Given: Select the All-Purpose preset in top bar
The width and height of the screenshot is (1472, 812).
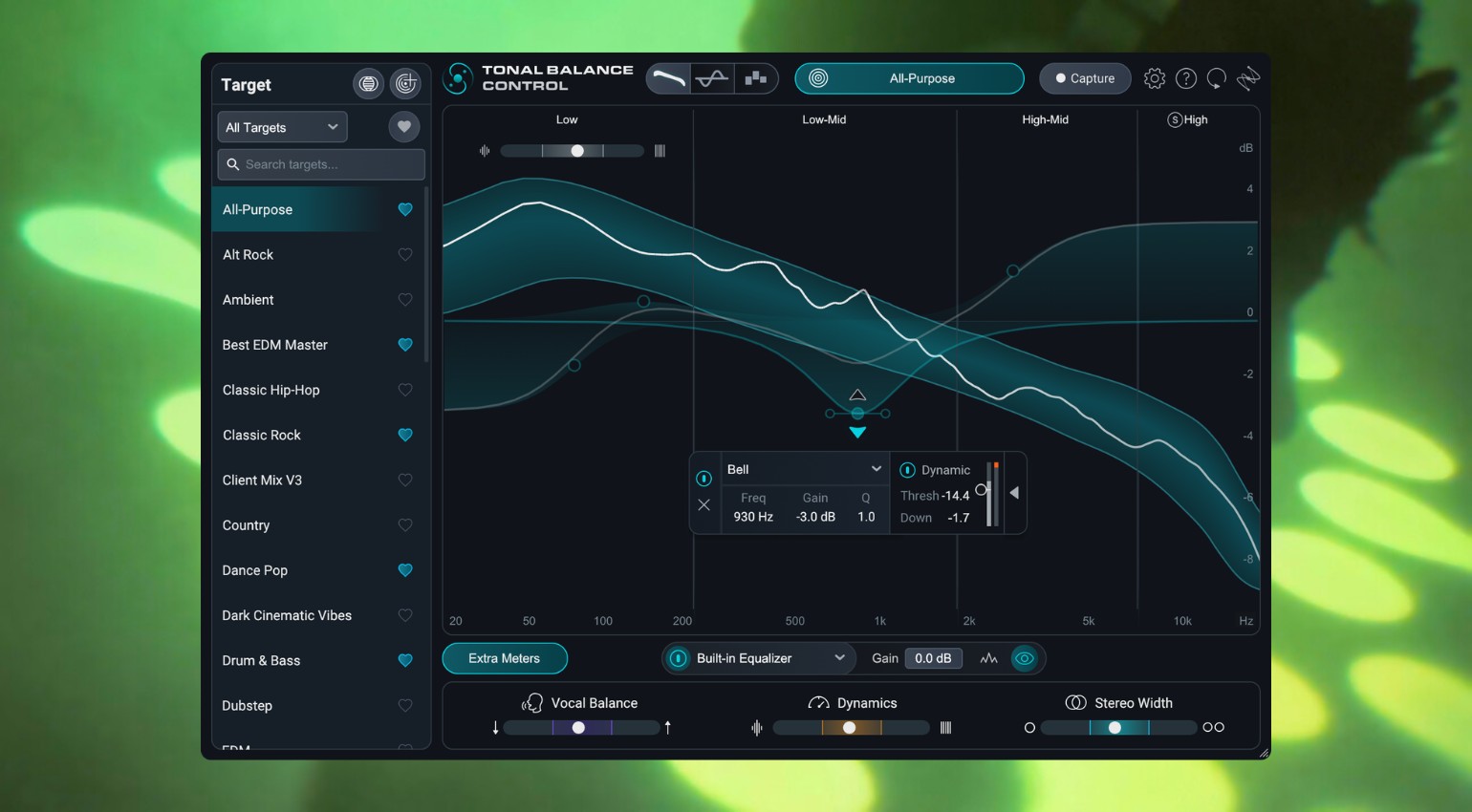Looking at the screenshot, I should click(909, 78).
